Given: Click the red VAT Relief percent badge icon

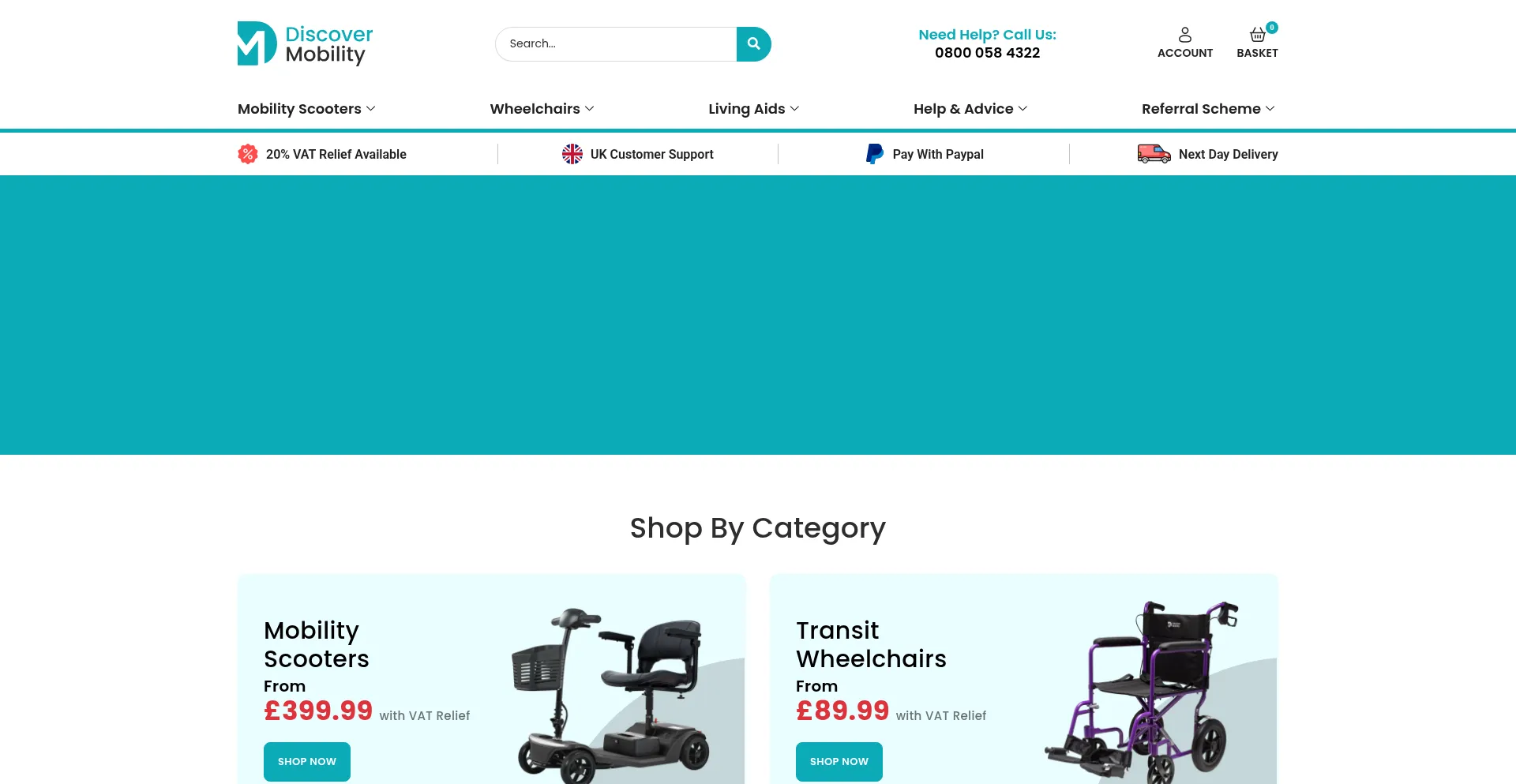Looking at the screenshot, I should [248, 154].
